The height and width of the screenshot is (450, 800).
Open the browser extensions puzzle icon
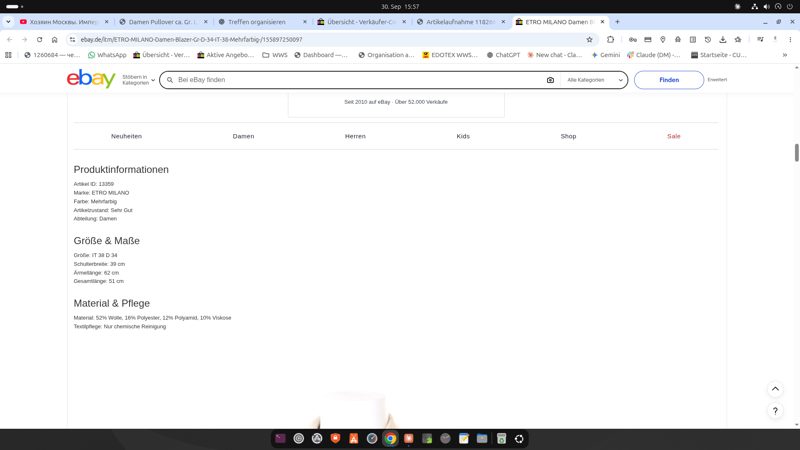pos(610,39)
